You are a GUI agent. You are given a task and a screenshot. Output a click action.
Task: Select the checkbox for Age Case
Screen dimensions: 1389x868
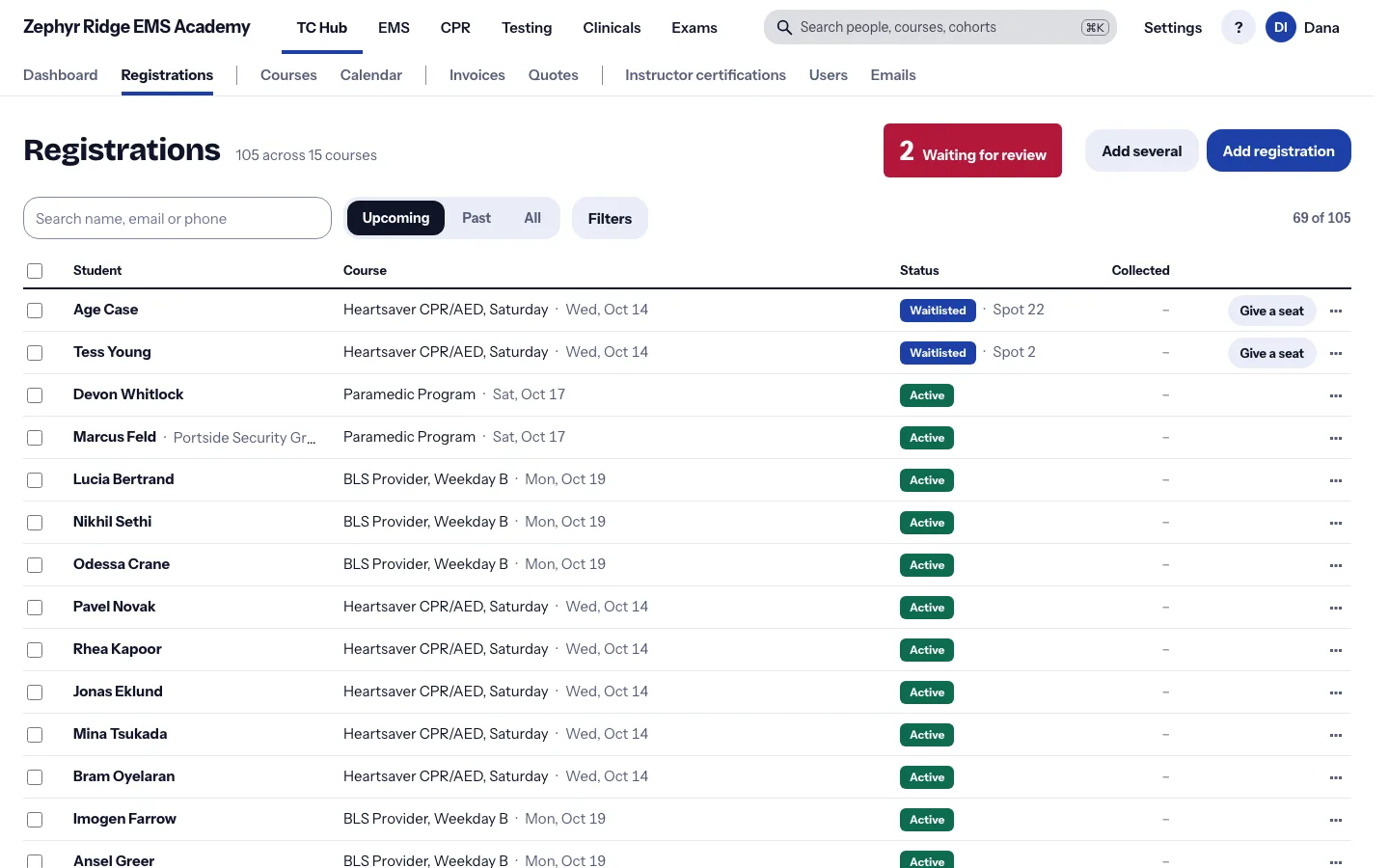(35, 311)
